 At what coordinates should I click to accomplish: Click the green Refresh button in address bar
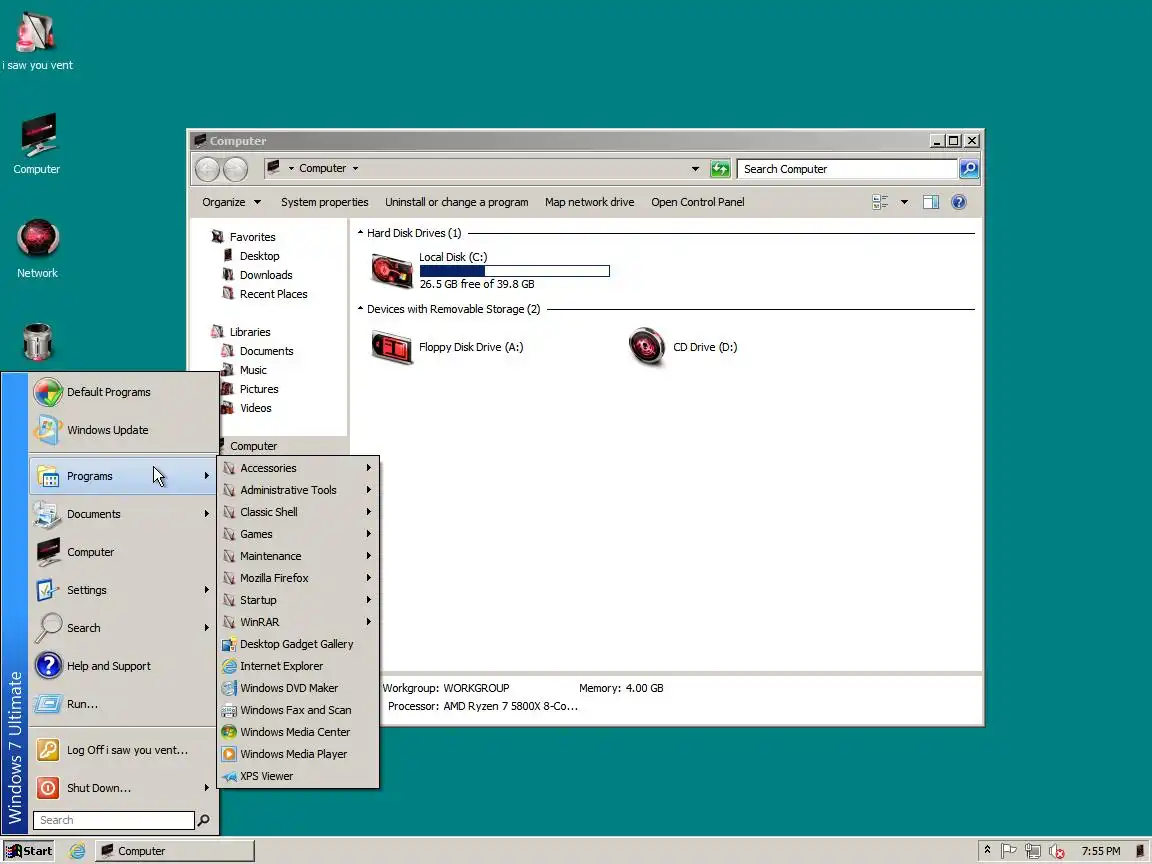[x=720, y=169]
